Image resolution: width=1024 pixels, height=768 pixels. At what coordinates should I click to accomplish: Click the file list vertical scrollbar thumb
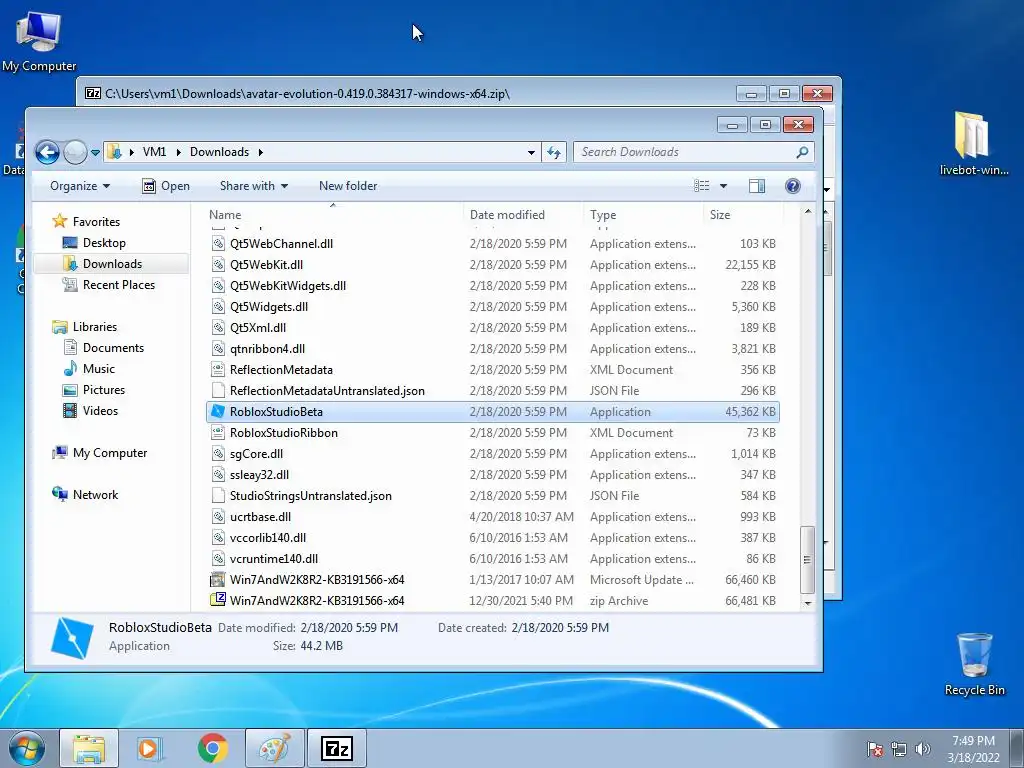808,559
